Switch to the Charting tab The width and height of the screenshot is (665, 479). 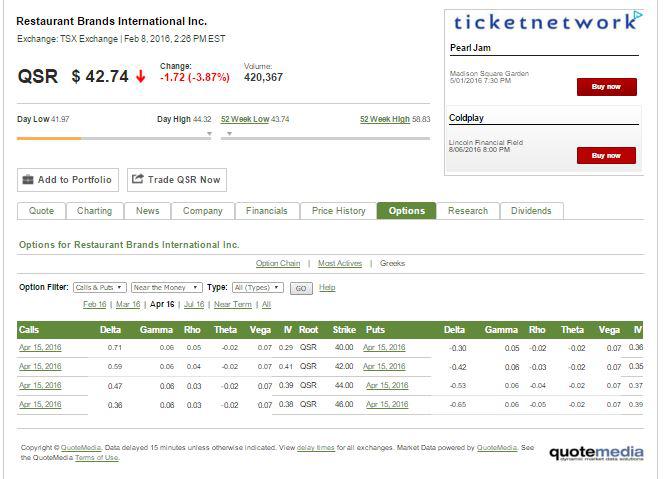[x=95, y=211]
